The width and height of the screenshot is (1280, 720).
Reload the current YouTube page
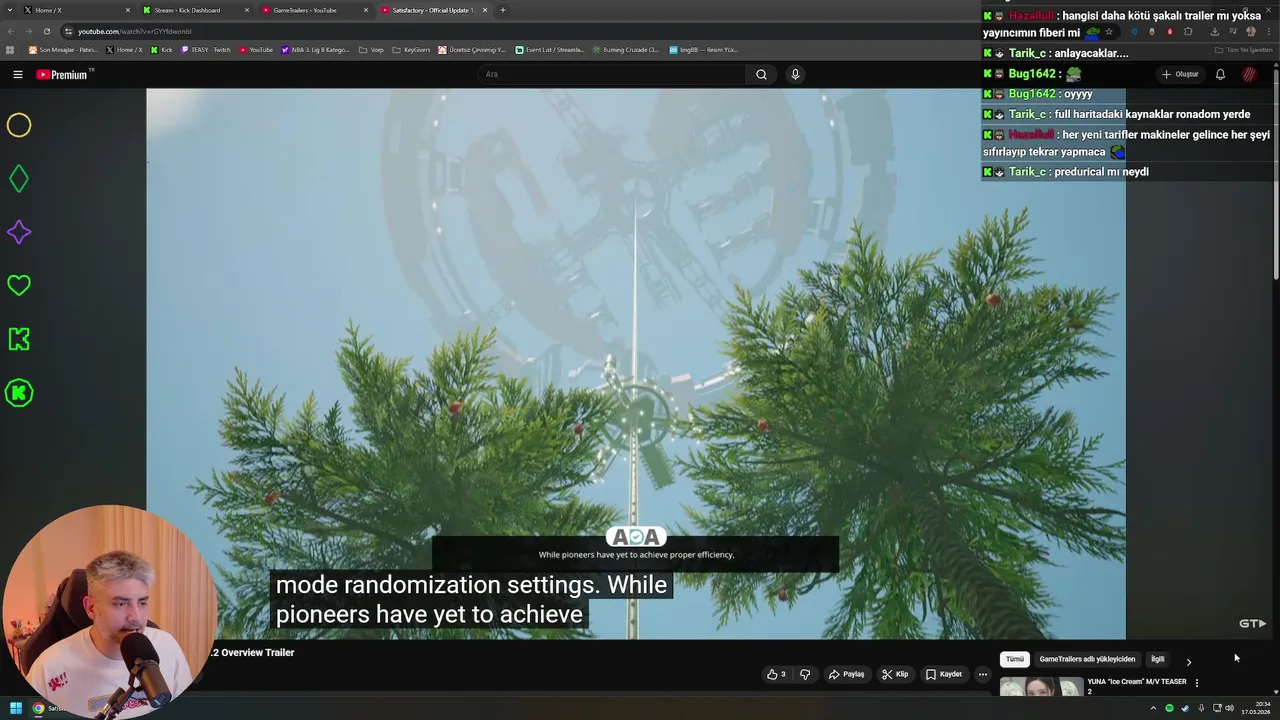46,31
